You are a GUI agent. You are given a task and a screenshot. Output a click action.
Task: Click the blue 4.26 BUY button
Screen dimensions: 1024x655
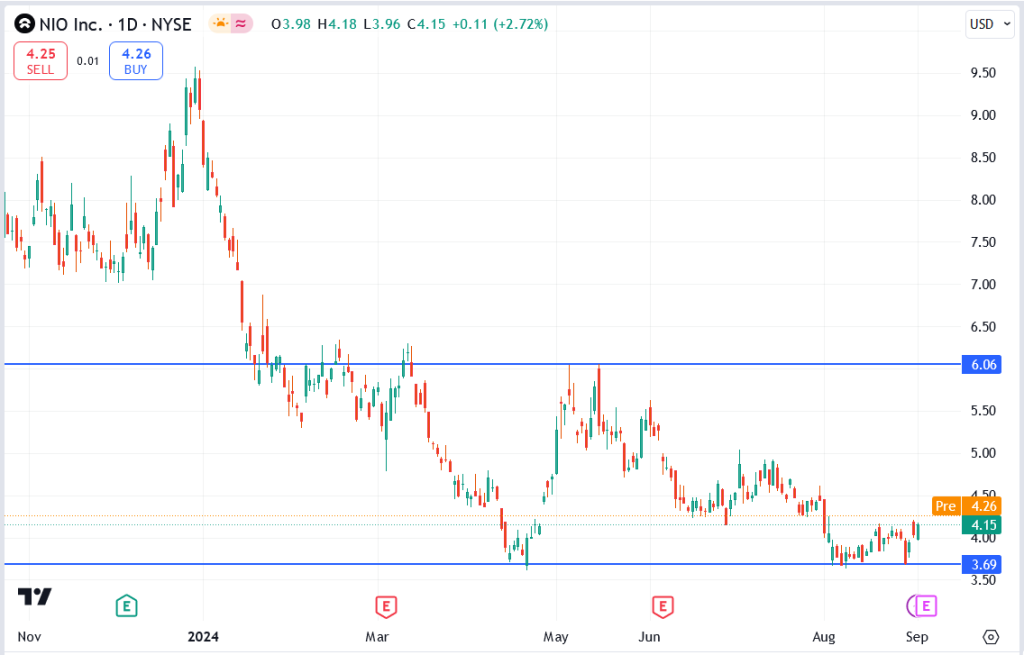coord(136,61)
